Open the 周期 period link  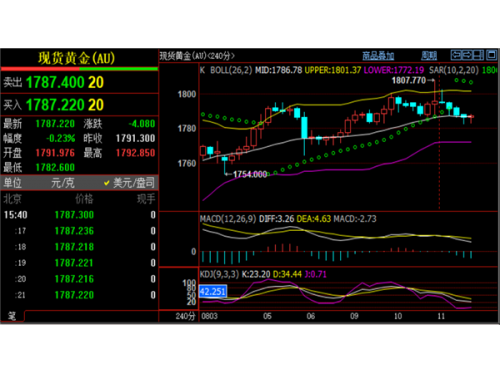[429, 56]
